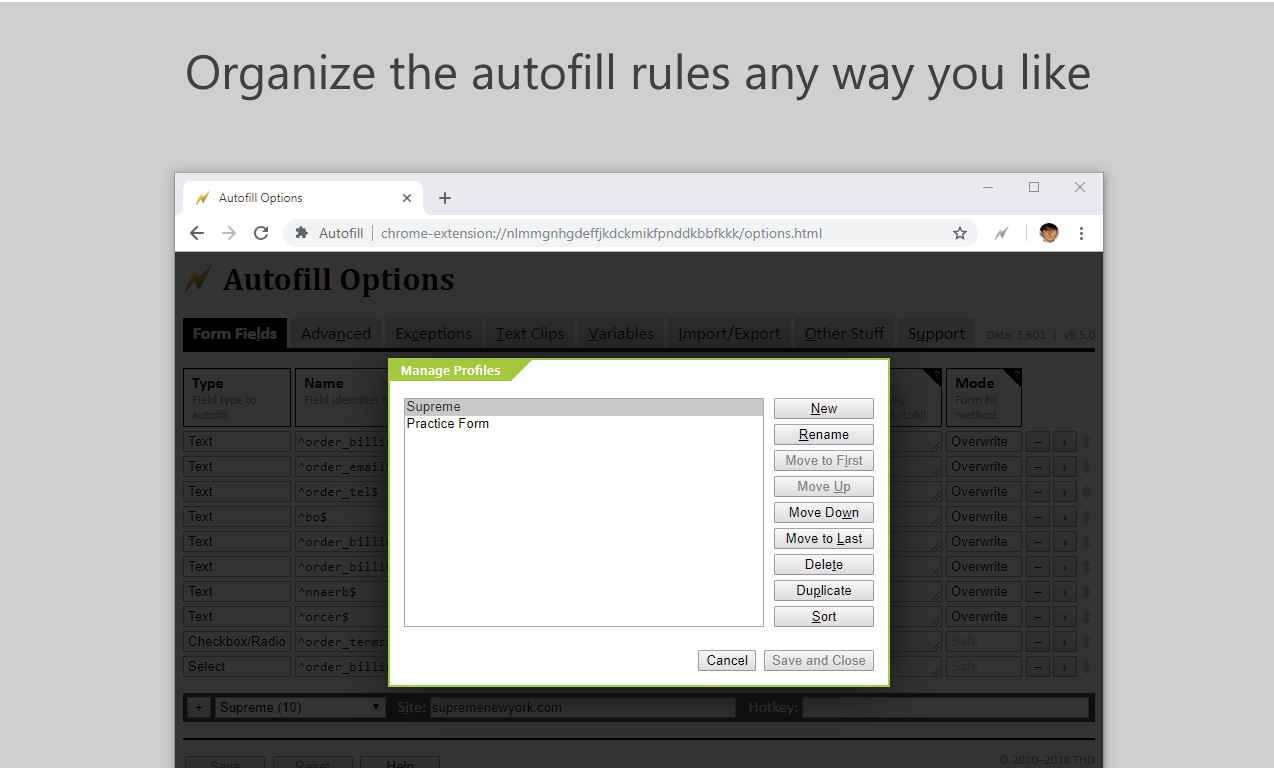Open the Supreme (10) profile dropdown
This screenshot has width=1274, height=768.
[300, 707]
